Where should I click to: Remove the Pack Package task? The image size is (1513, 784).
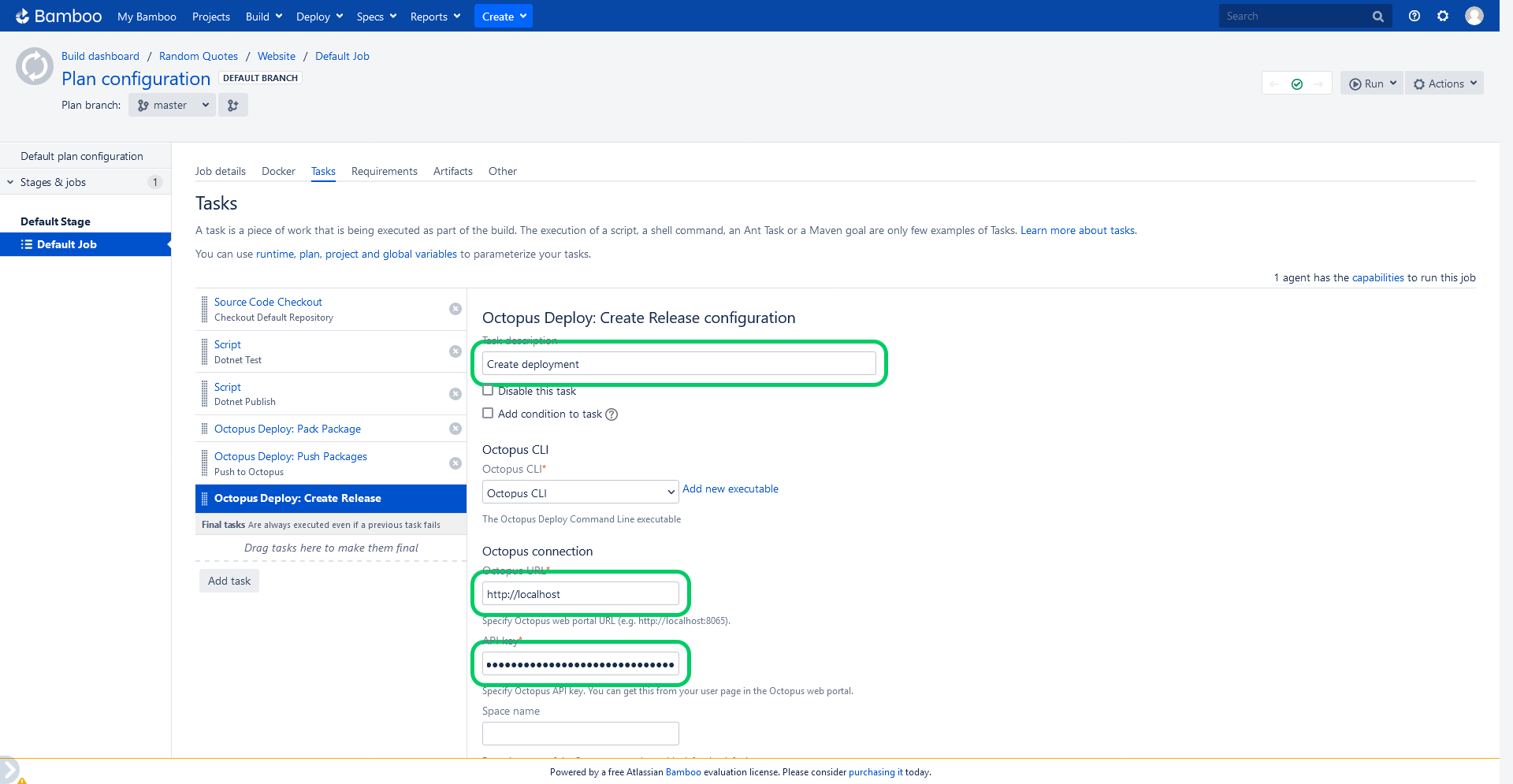tap(455, 429)
